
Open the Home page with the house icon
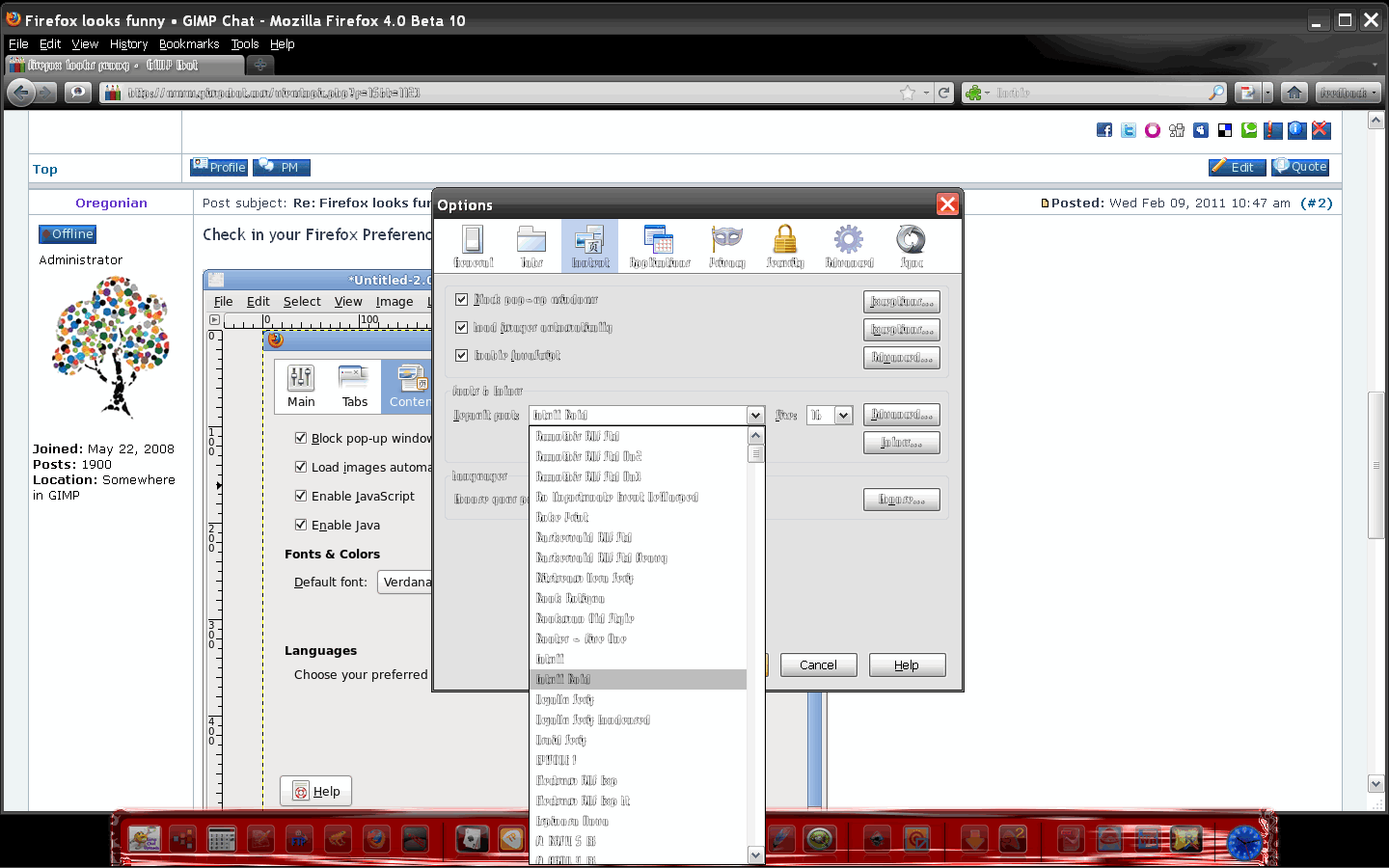pyautogui.click(x=1294, y=93)
